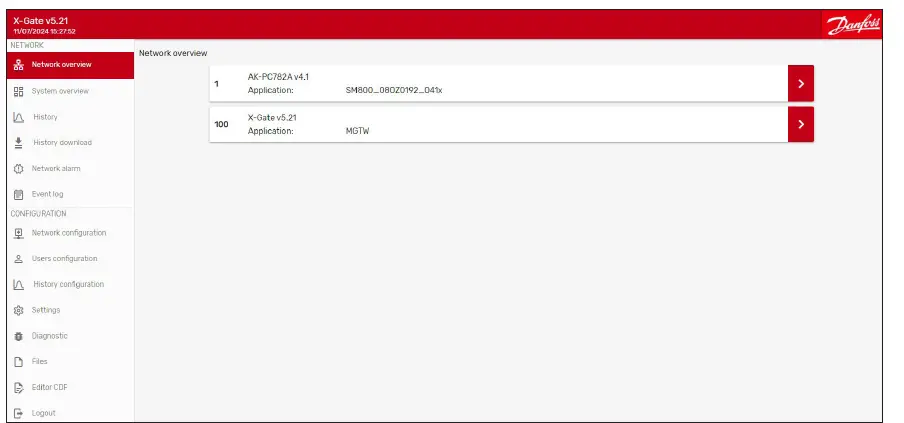Expand X-Gate v5.21 device arrow
The image size is (904, 423).
(801, 124)
